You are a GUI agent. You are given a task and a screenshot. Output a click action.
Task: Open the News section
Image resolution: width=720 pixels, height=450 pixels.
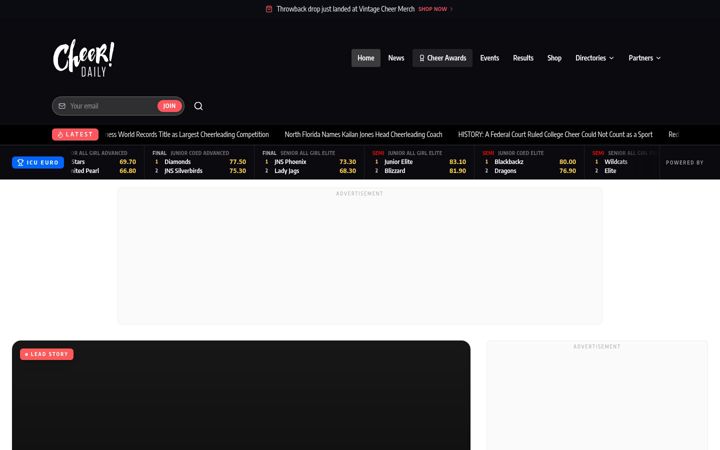(x=396, y=58)
